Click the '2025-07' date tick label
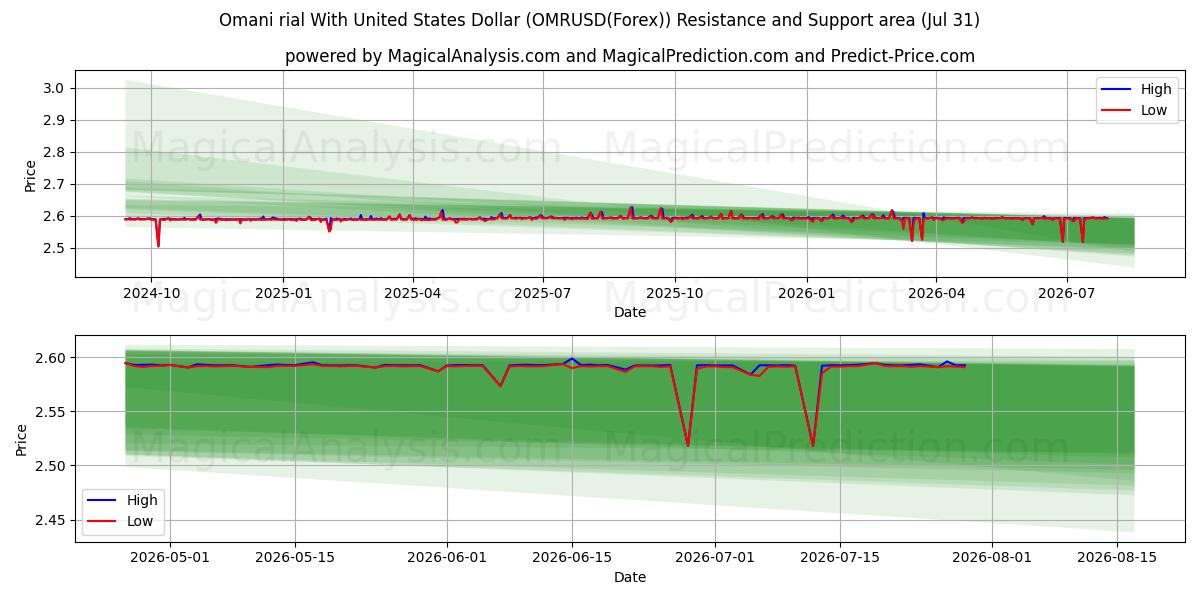 click(543, 294)
